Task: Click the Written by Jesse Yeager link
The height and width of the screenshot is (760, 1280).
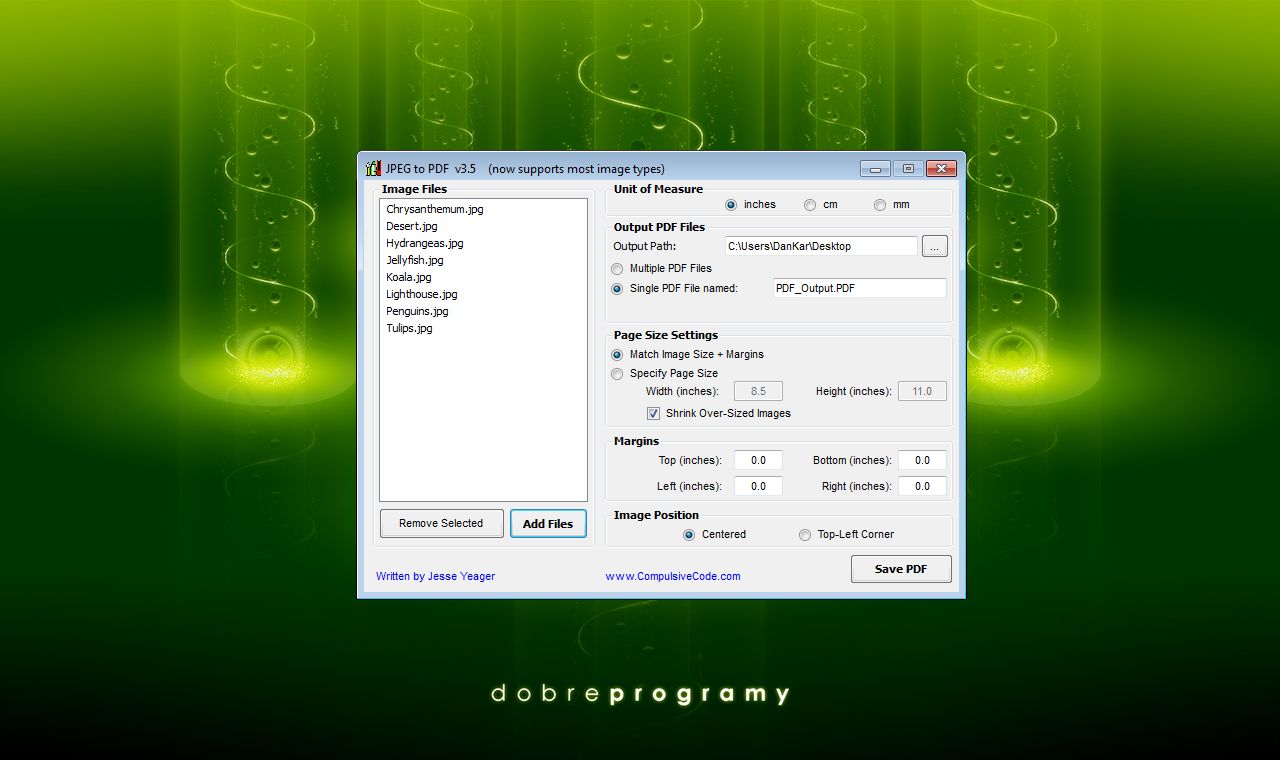Action: pyautogui.click(x=435, y=576)
